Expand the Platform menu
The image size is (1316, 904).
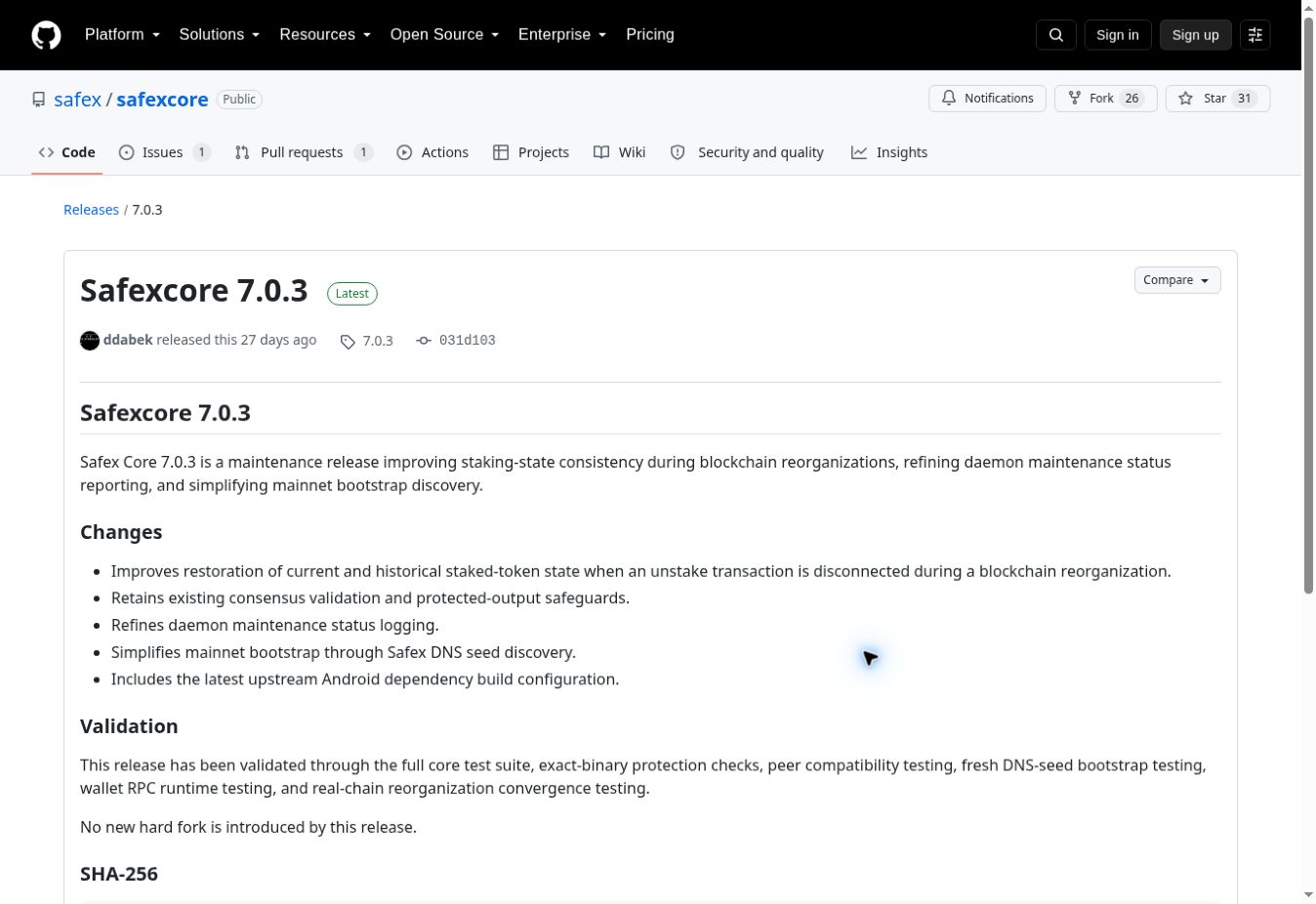(122, 34)
